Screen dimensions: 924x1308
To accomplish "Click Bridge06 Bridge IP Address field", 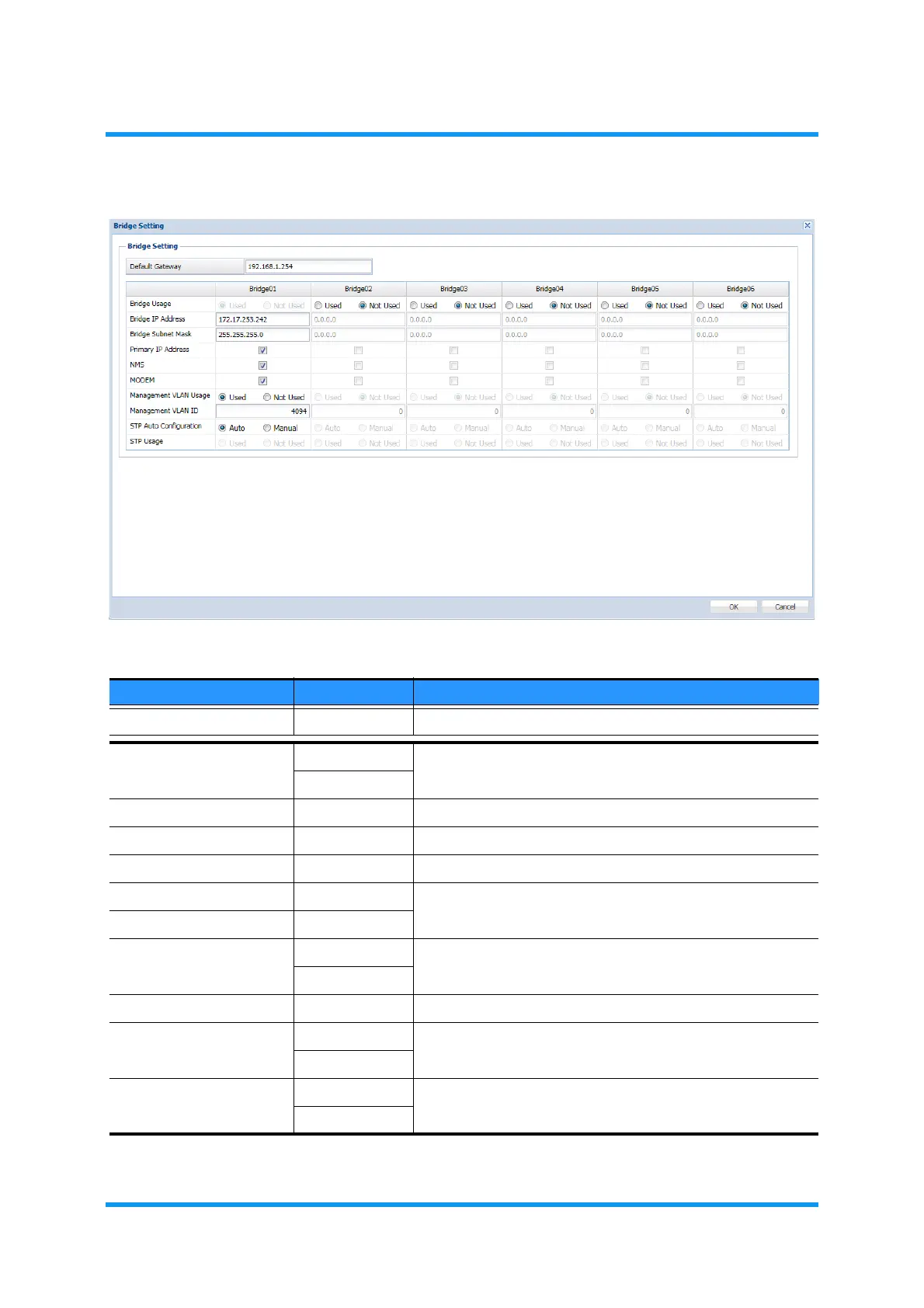I will click(x=741, y=319).
